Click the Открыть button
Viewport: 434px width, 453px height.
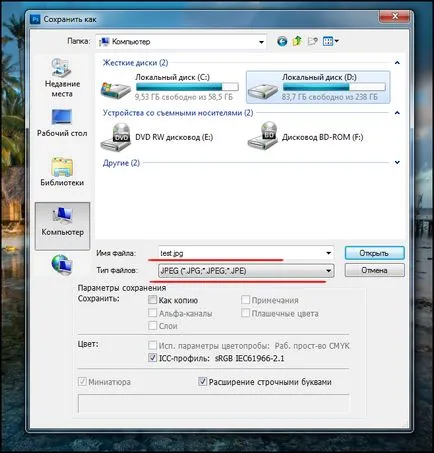[x=374, y=253]
